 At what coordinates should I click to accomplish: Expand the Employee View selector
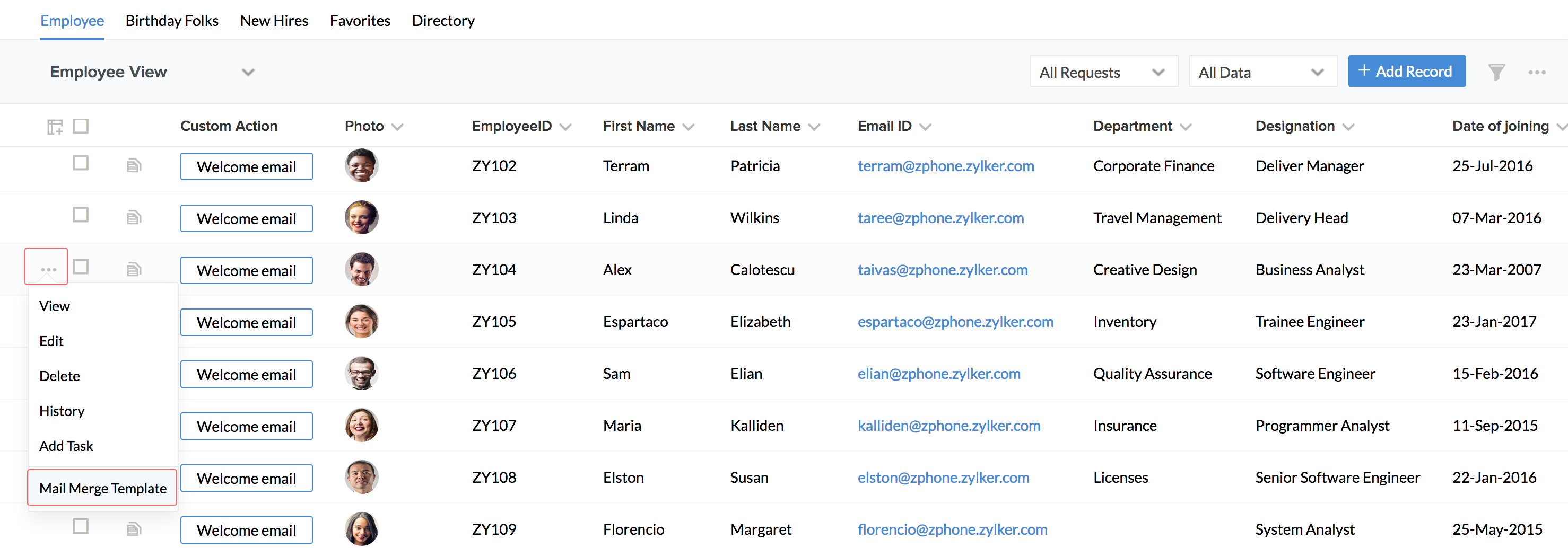pos(248,73)
